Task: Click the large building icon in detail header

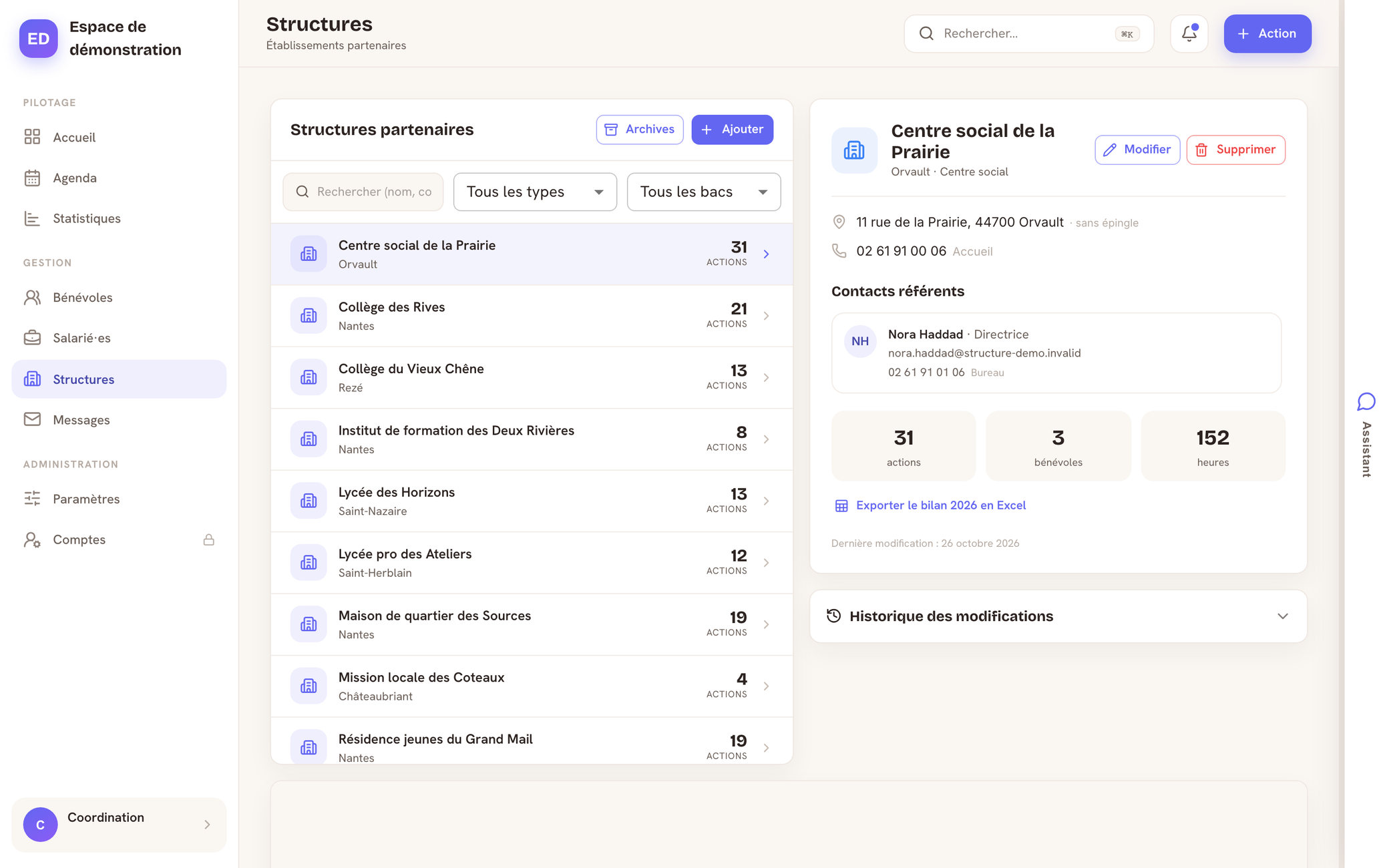Action: pyautogui.click(x=854, y=150)
